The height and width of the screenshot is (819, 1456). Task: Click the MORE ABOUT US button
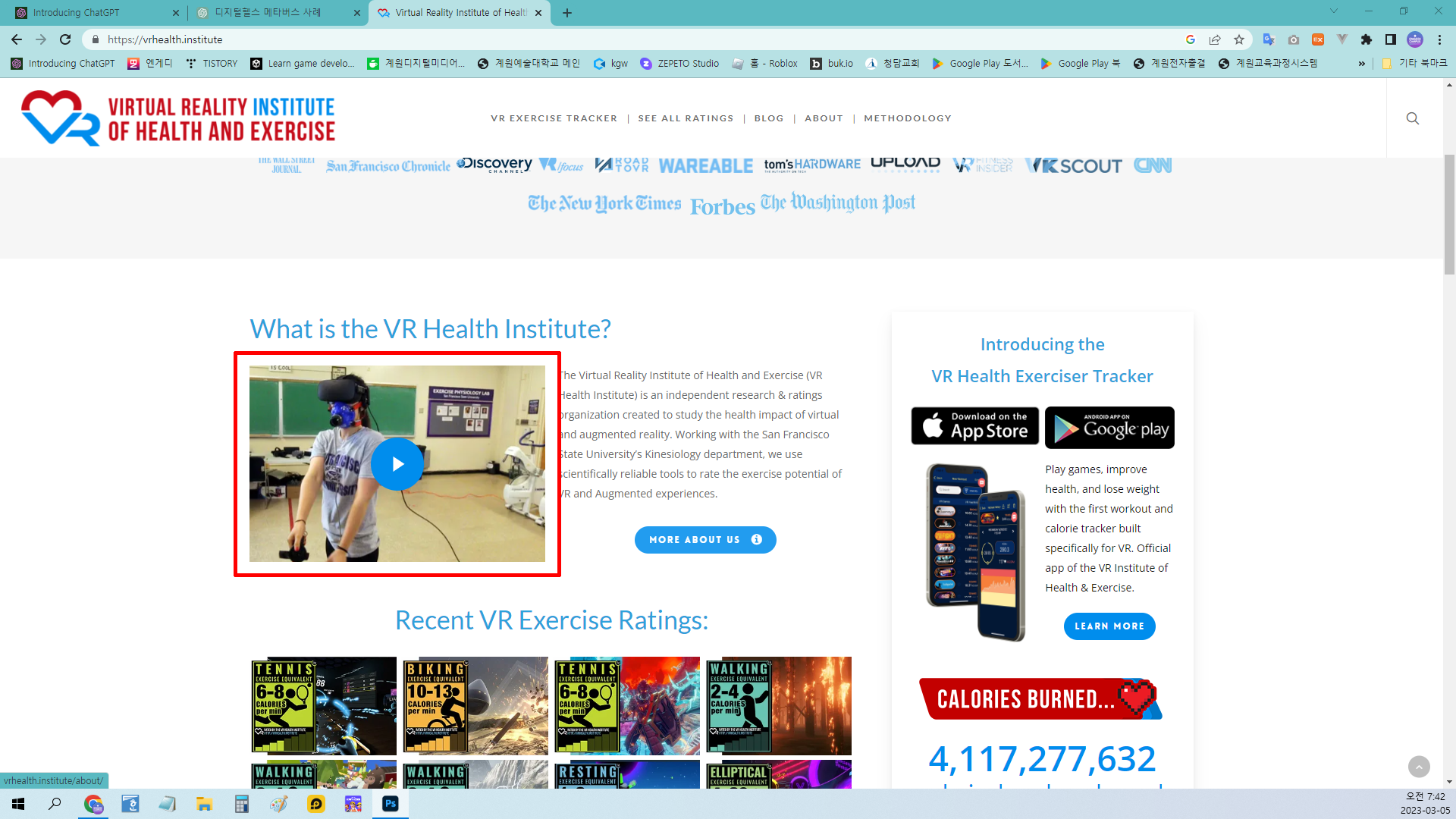click(x=704, y=540)
